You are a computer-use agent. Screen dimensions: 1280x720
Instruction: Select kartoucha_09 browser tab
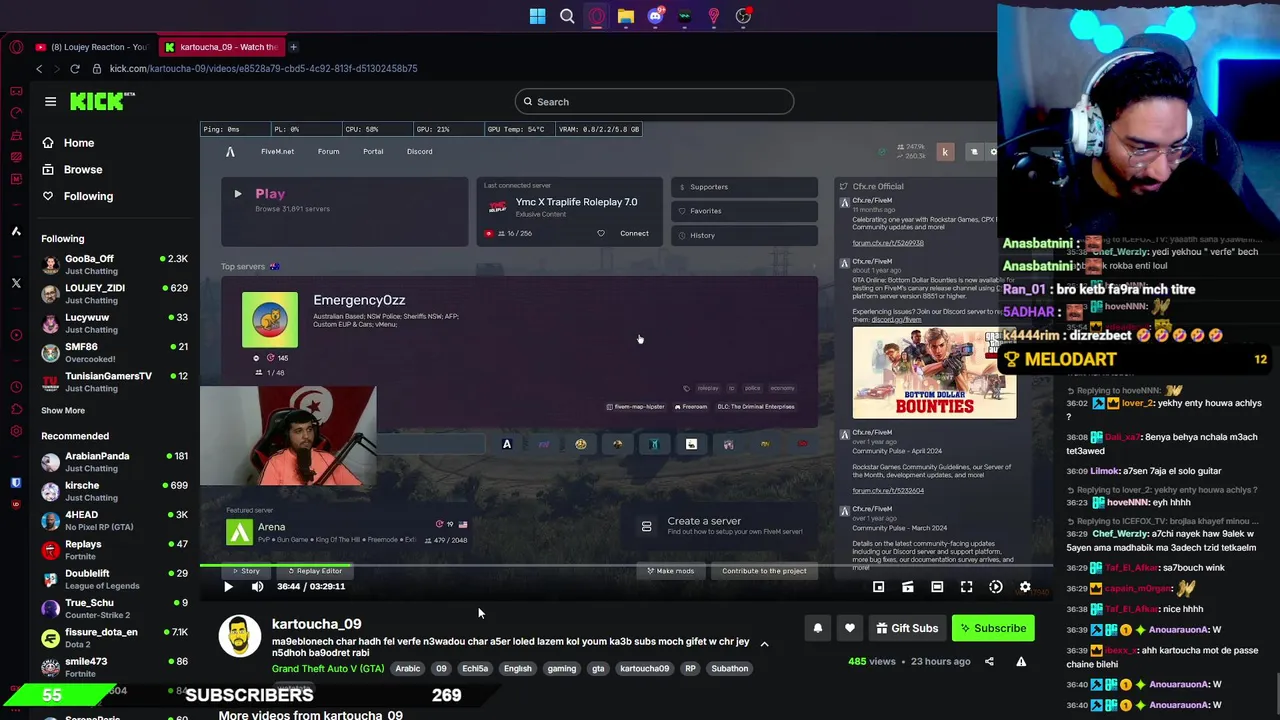[x=221, y=47]
